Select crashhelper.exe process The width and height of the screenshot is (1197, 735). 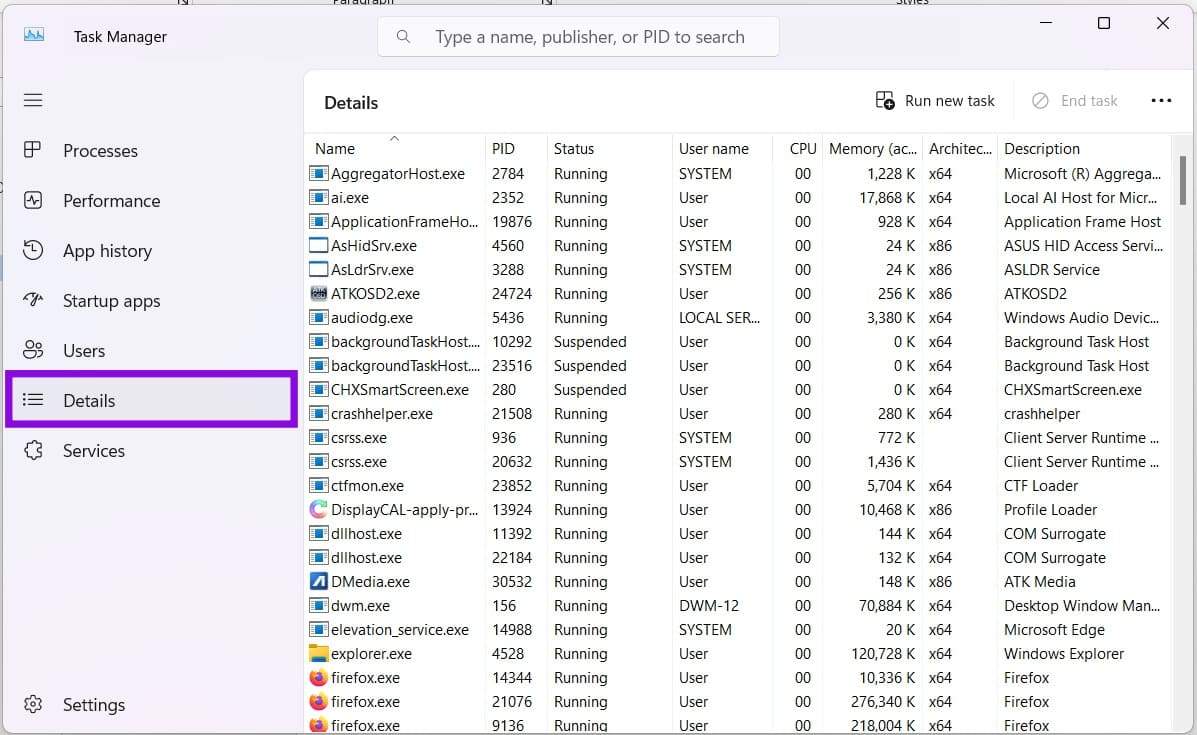pos(738,414)
